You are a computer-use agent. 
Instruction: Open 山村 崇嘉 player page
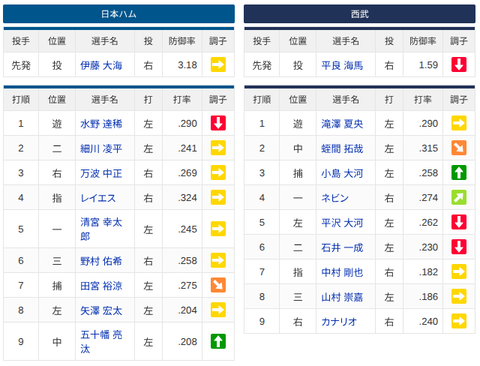tap(342, 297)
